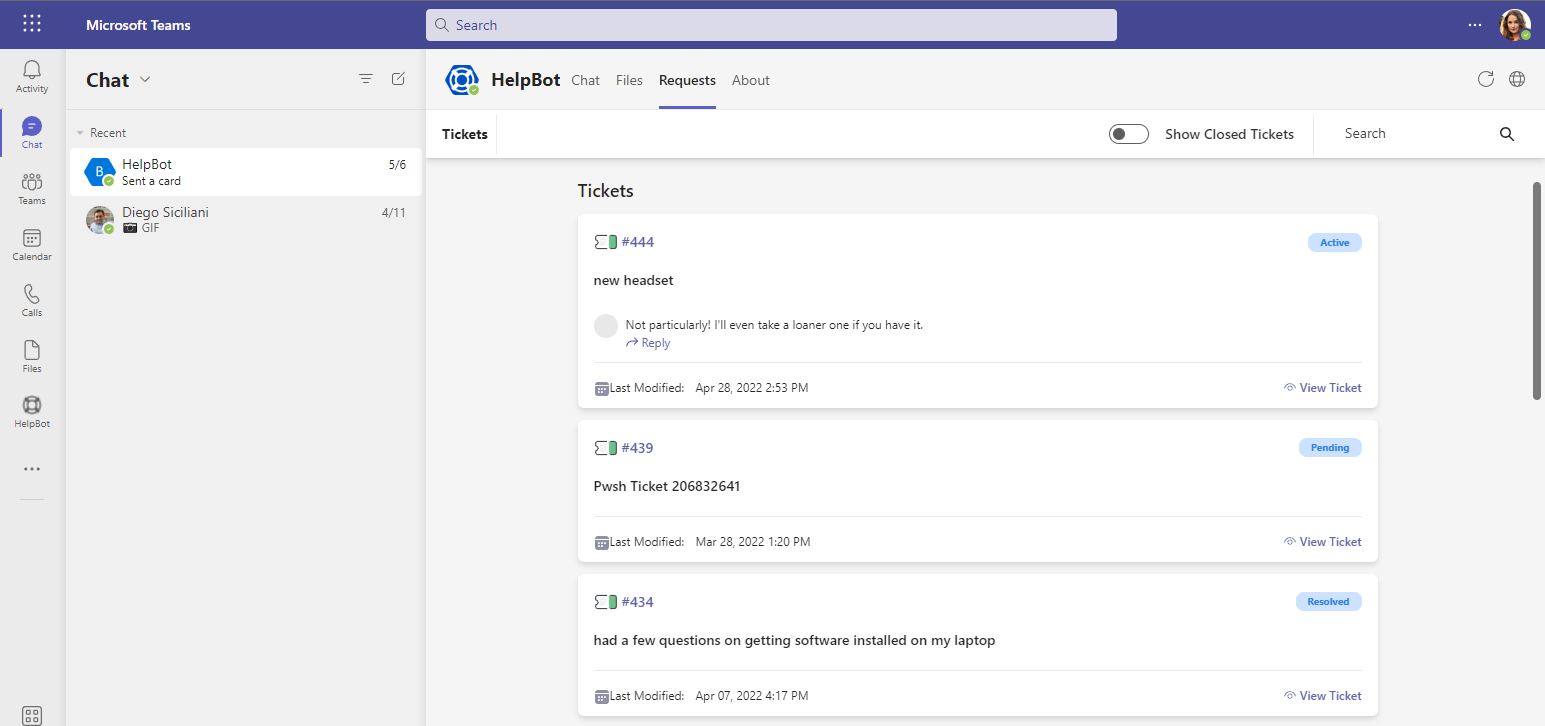Click the Tickets list heading
Image resolution: width=1545 pixels, height=726 pixels.
[x=605, y=191]
